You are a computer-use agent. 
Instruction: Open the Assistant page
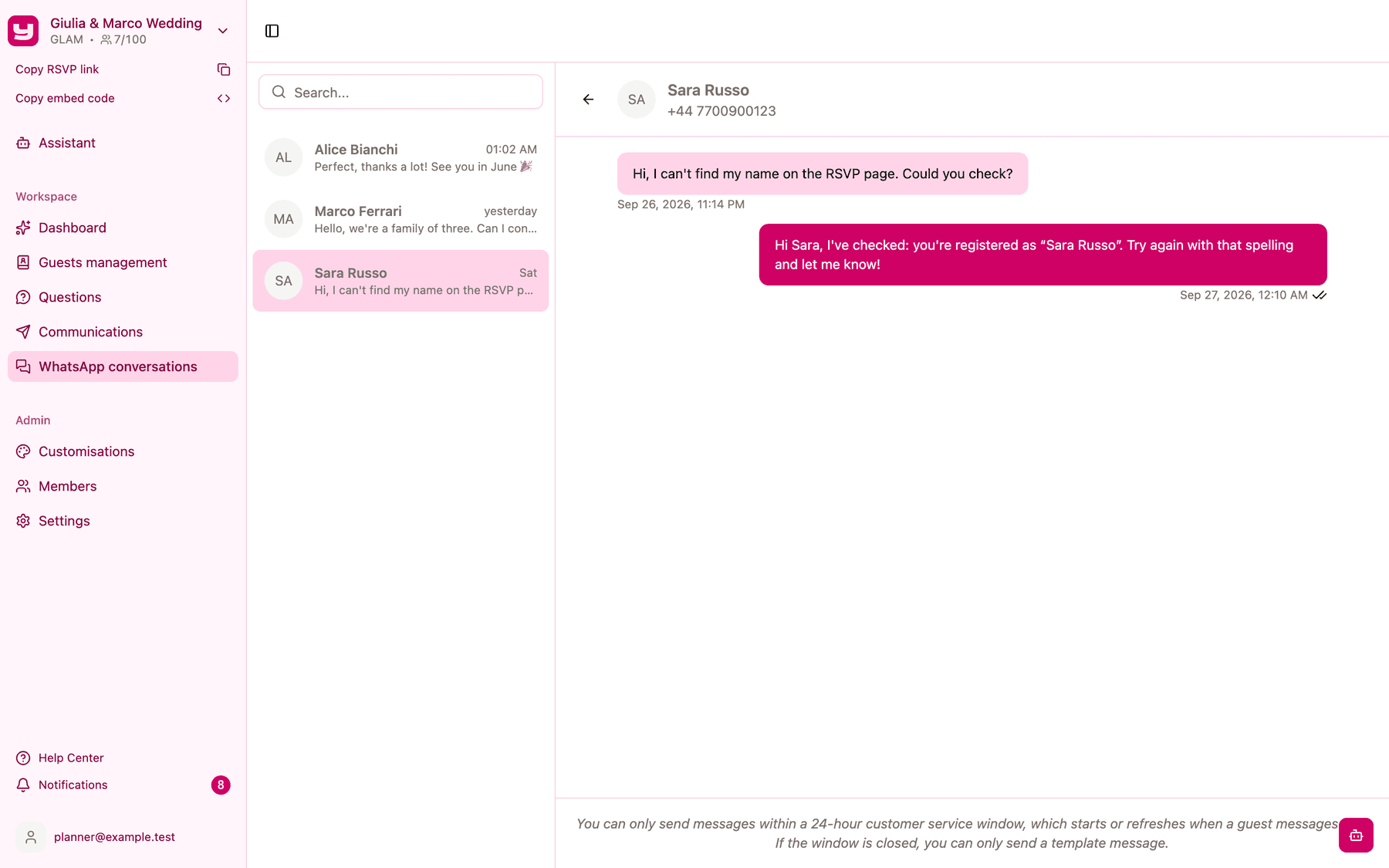[x=123, y=143]
